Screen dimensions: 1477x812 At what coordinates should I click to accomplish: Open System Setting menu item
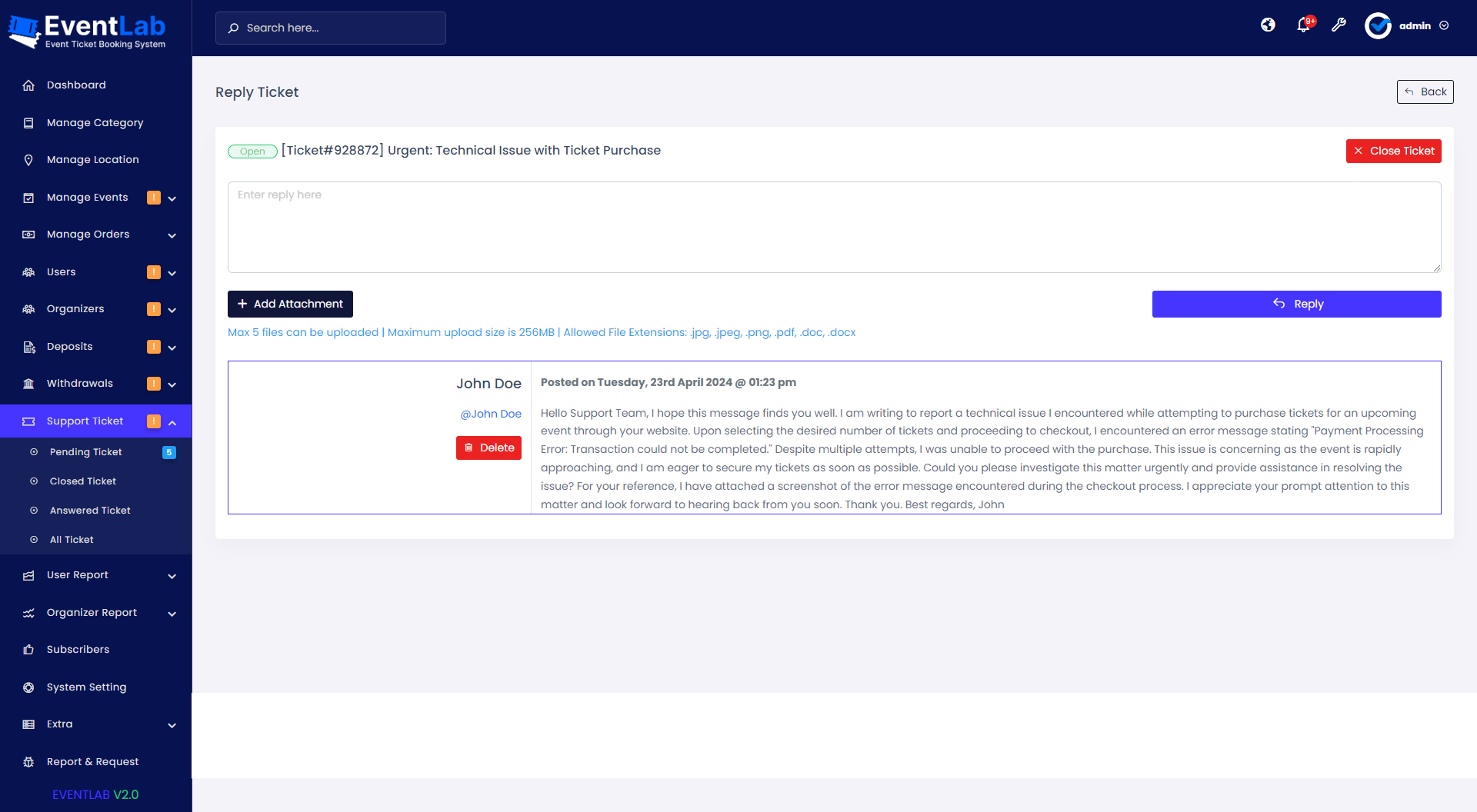point(95,687)
